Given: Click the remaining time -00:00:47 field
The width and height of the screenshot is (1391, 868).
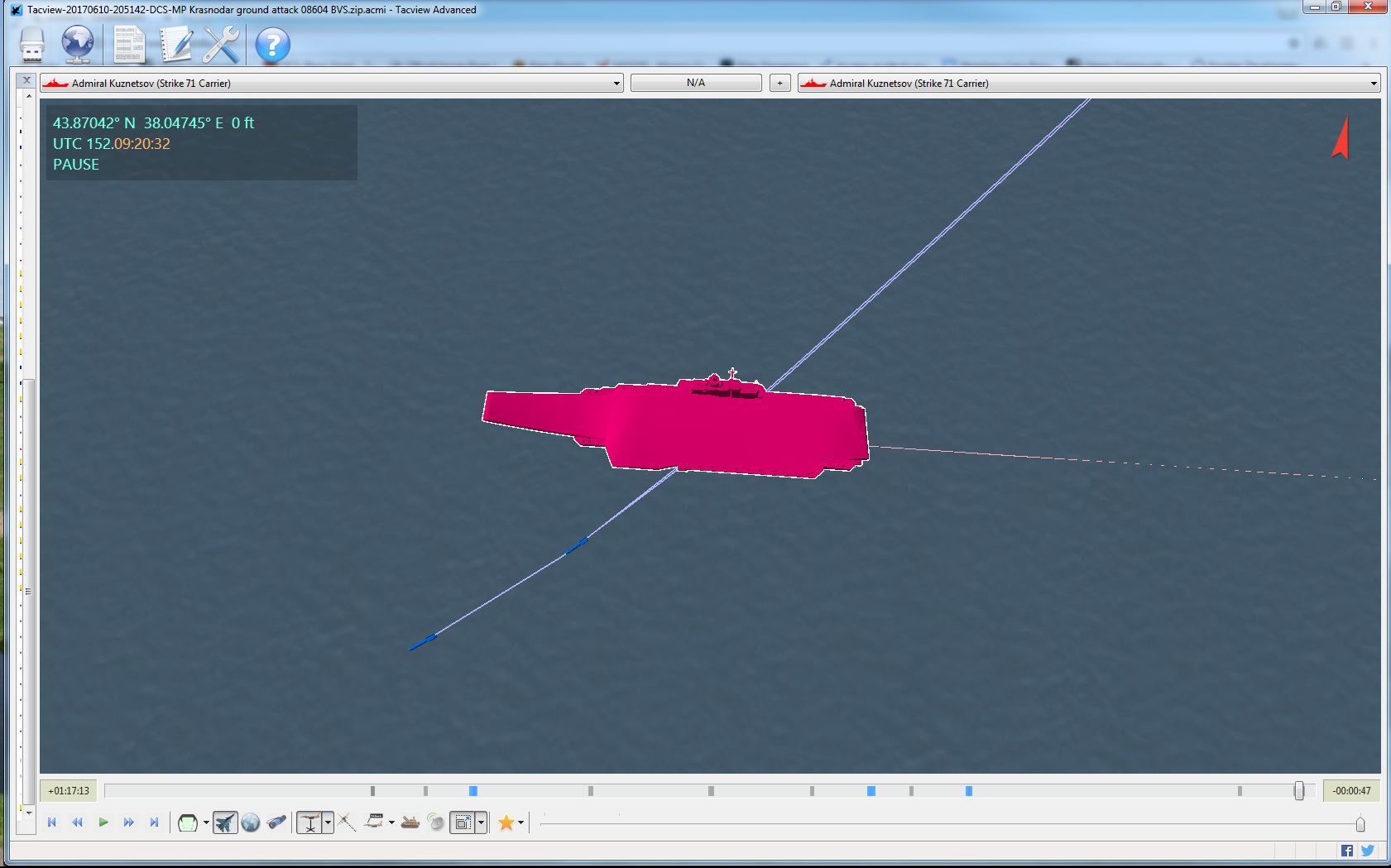Looking at the screenshot, I should [x=1351, y=791].
